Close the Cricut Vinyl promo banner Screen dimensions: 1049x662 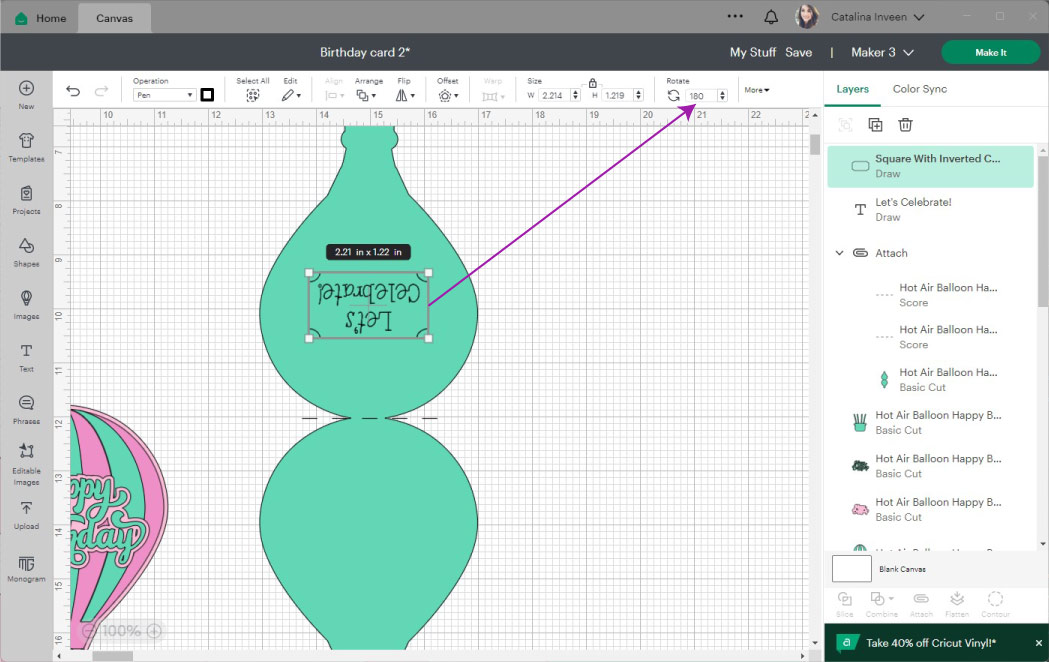[x=1038, y=643]
